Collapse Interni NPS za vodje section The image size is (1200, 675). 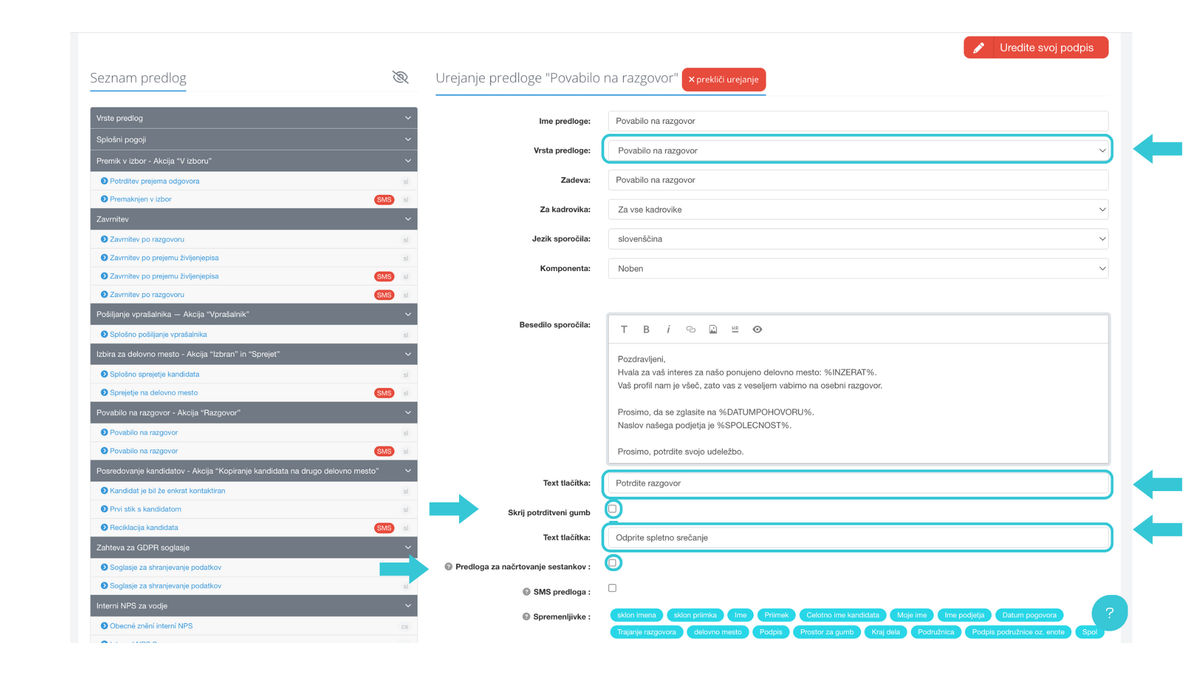pyautogui.click(x=254, y=605)
